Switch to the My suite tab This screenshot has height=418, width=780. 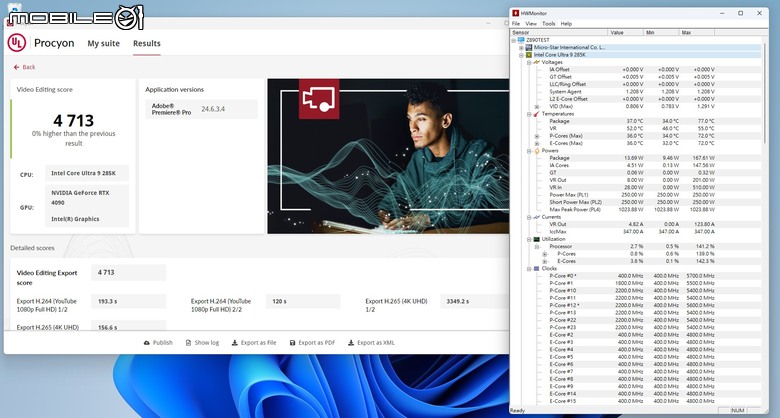click(103, 43)
